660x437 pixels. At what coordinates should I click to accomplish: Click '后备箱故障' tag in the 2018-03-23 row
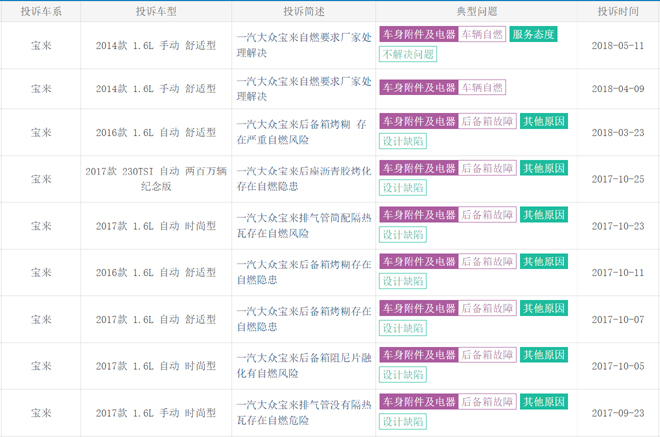coord(487,121)
